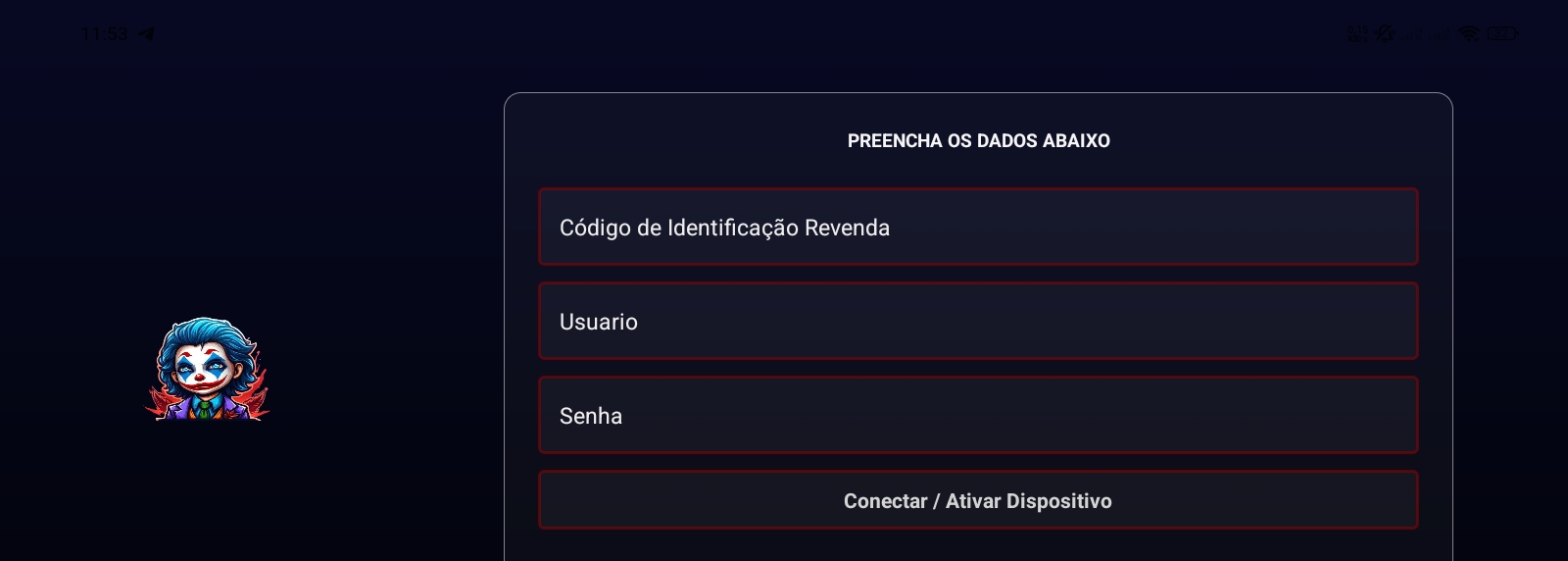
Task: Click the Usuario placeholder text
Action: [598, 322]
